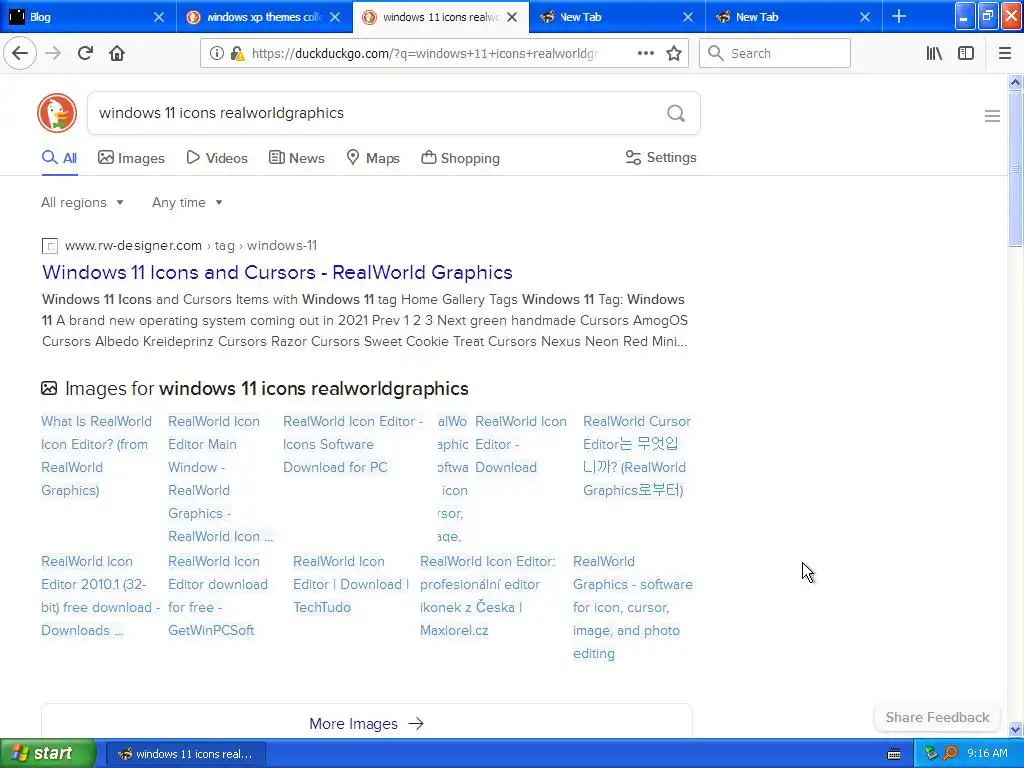Open RealWorld Graphics software image link
This screenshot has height=768, width=1024.
click(x=633, y=607)
